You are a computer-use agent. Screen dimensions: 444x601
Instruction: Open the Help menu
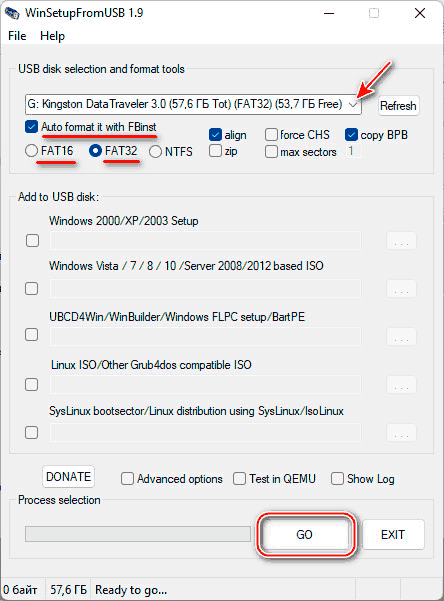(x=53, y=36)
